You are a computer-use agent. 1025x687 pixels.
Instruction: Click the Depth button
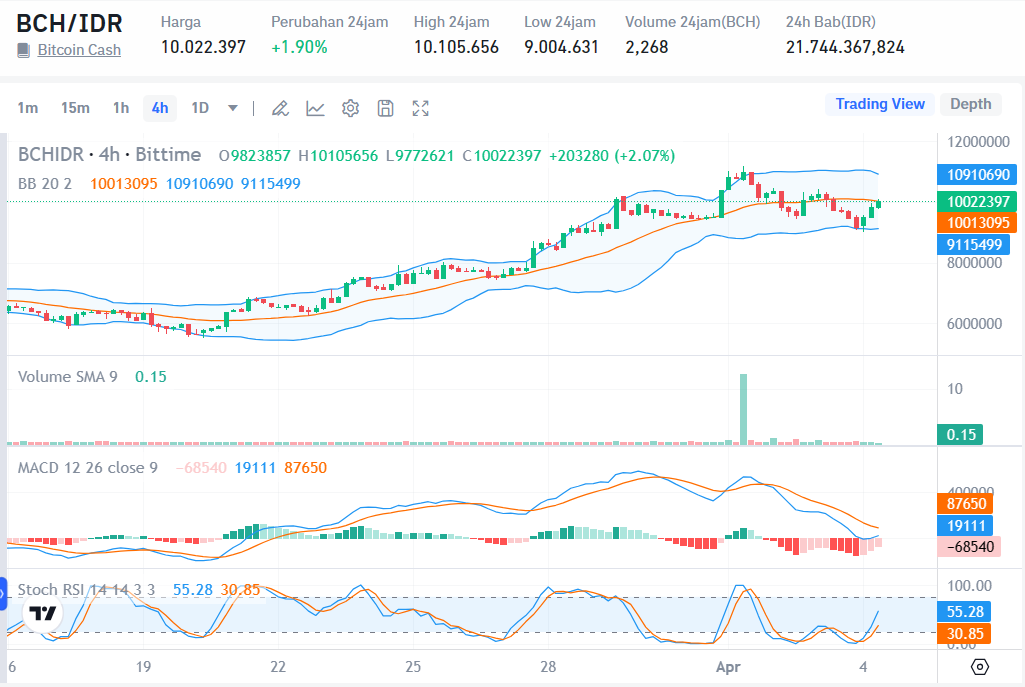(970, 103)
